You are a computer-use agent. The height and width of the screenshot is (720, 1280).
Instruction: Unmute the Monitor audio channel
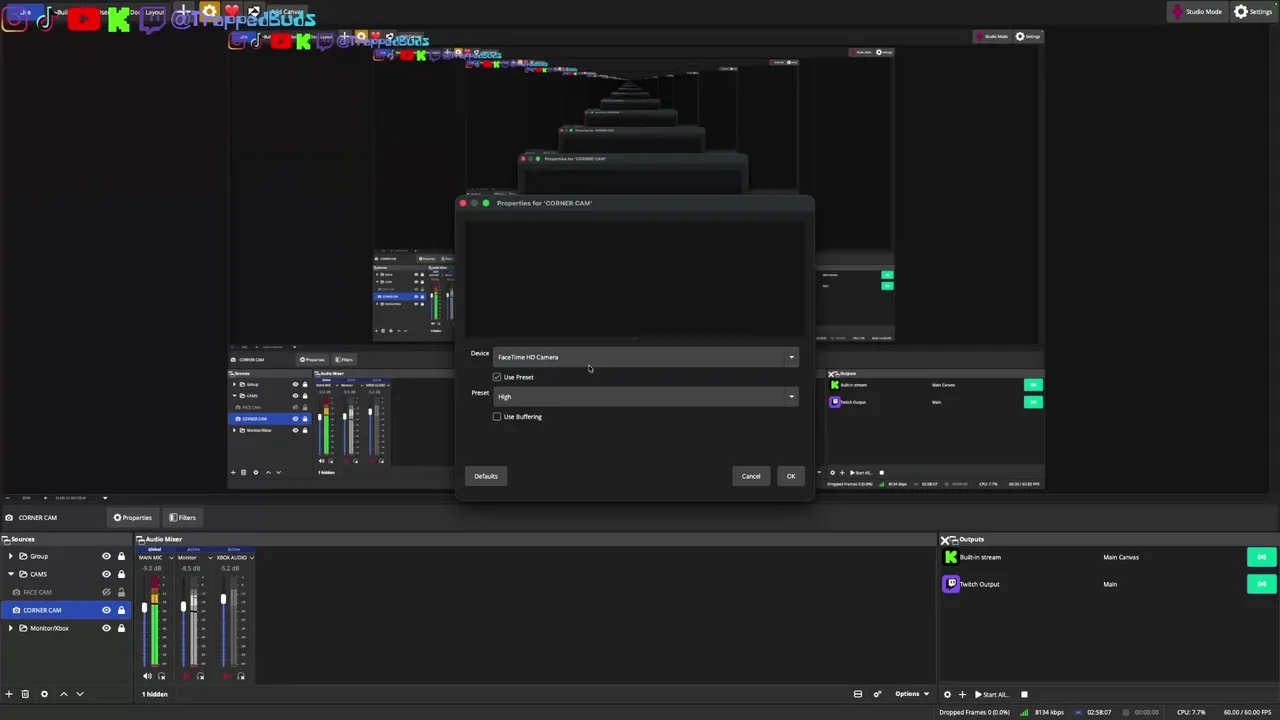(x=186, y=676)
